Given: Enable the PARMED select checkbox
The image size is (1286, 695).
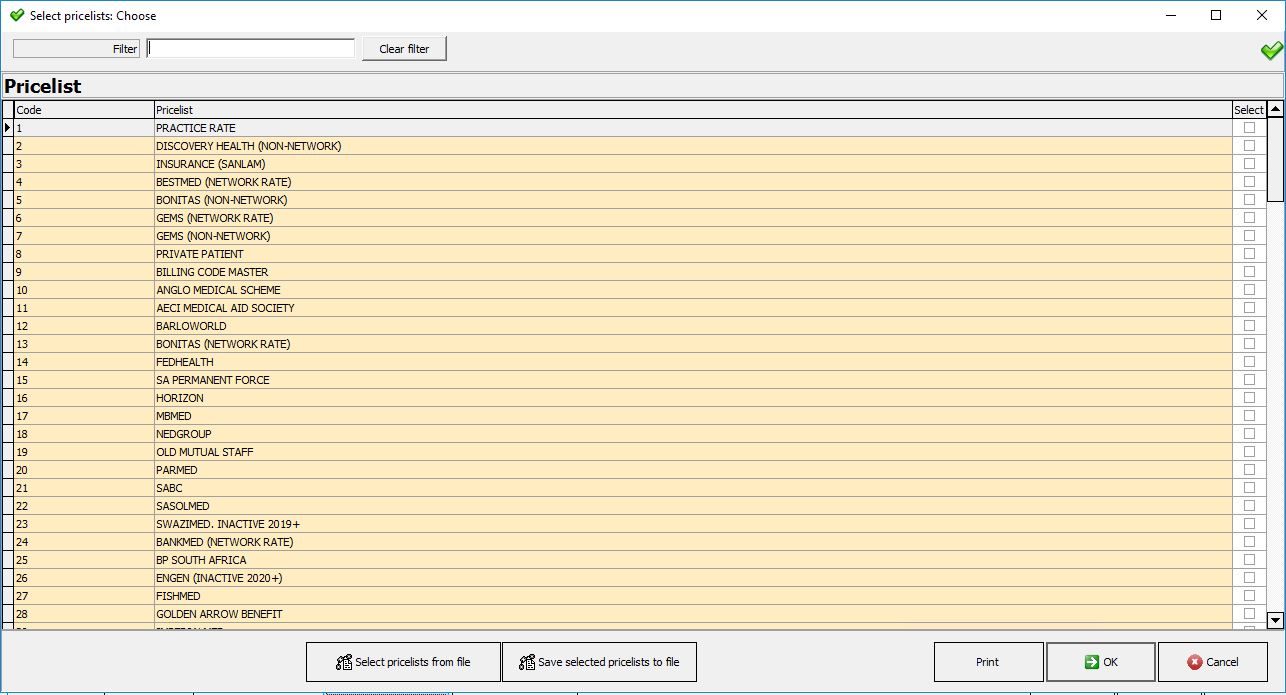Looking at the screenshot, I should [1249, 470].
